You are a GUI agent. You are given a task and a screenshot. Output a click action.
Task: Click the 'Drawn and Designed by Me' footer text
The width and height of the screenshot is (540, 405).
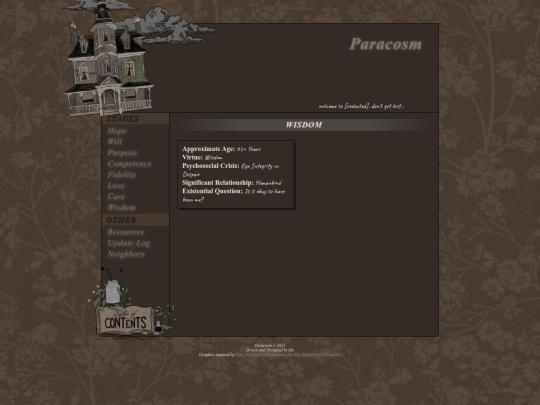270,350
